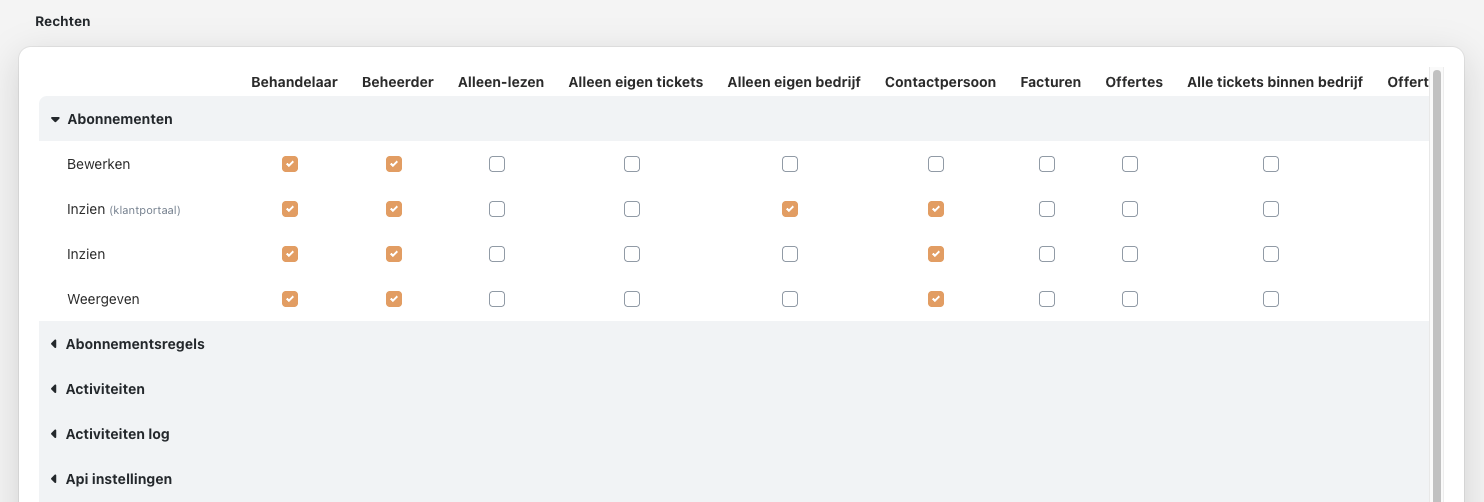Viewport: 1484px width, 502px height.
Task: Uncheck Weergeven for Behandelaar
Action: coord(290,299)
